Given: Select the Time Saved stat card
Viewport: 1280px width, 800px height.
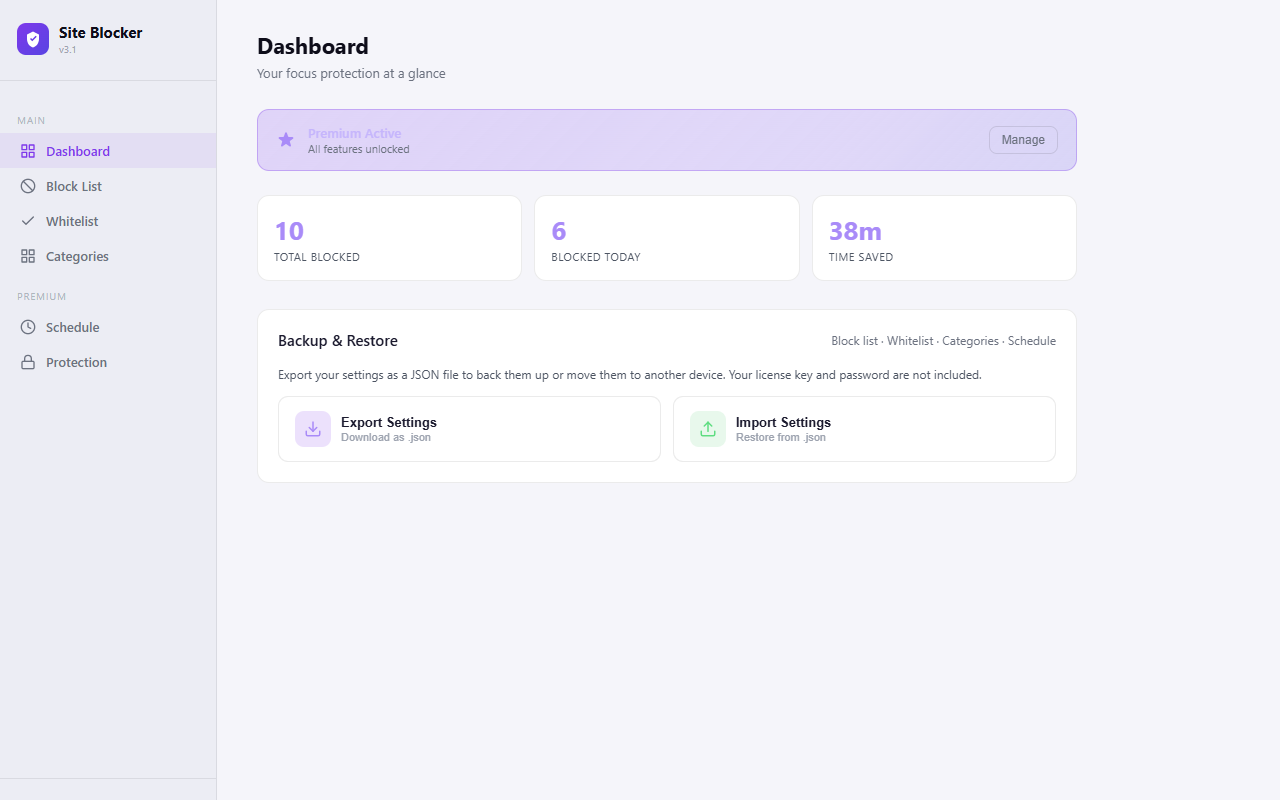Looking at the screenshot, I should 944,238.
